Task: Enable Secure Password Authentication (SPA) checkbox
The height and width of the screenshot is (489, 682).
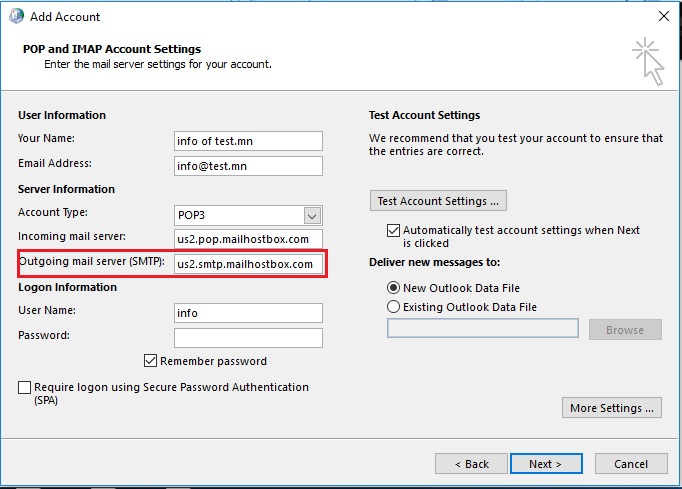Action: [x=24, y=387]
